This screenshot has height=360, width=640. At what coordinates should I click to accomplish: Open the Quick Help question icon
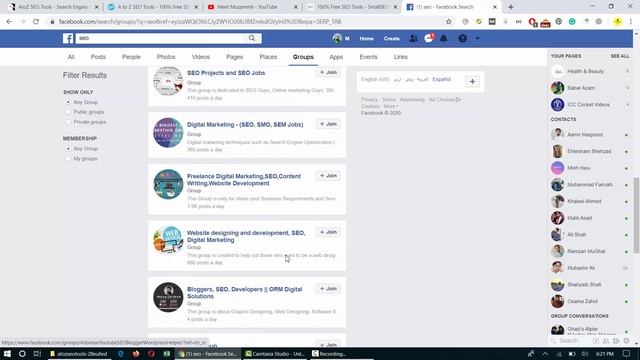tap(462, 38)
